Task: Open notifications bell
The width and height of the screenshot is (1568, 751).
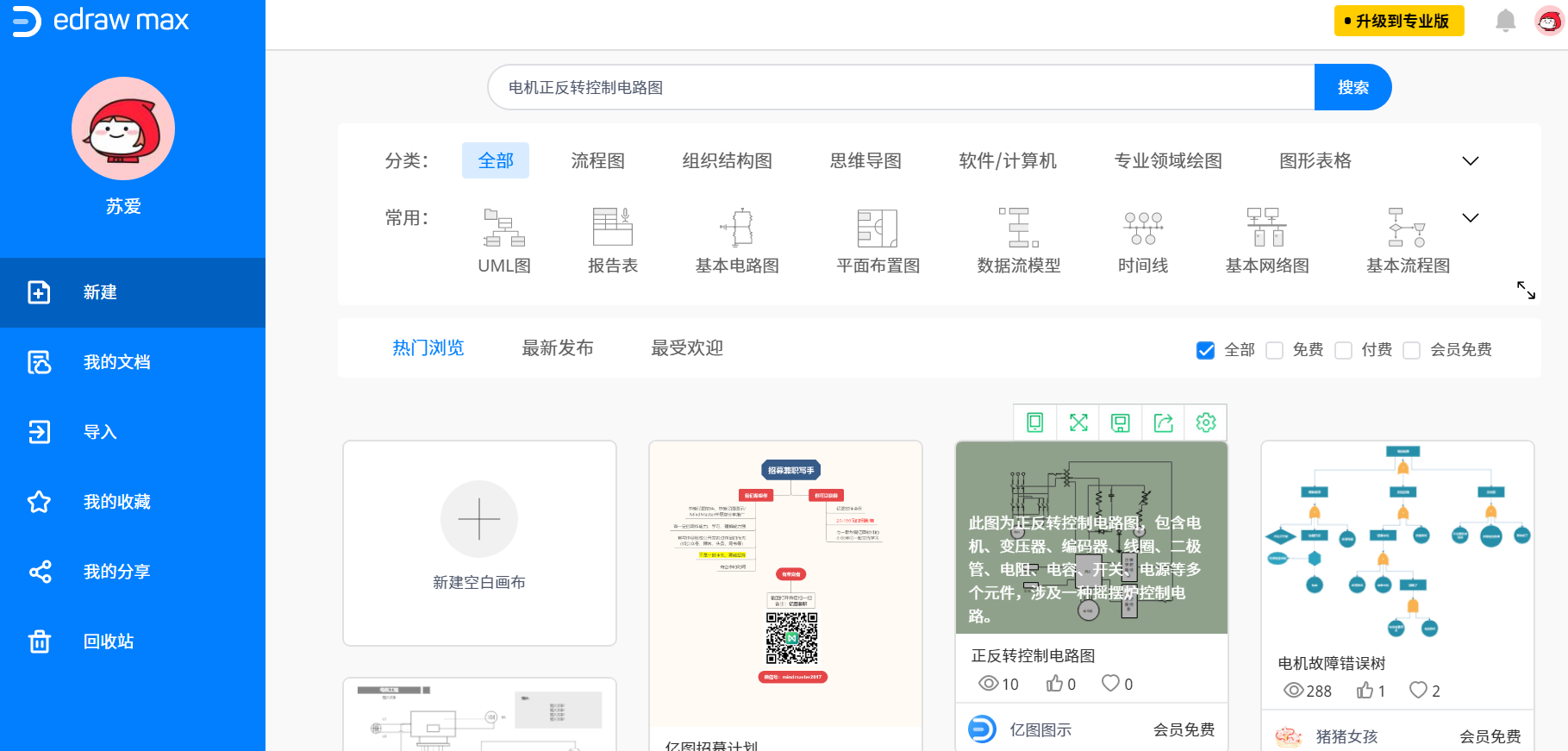Action: tap(1505, 21)
